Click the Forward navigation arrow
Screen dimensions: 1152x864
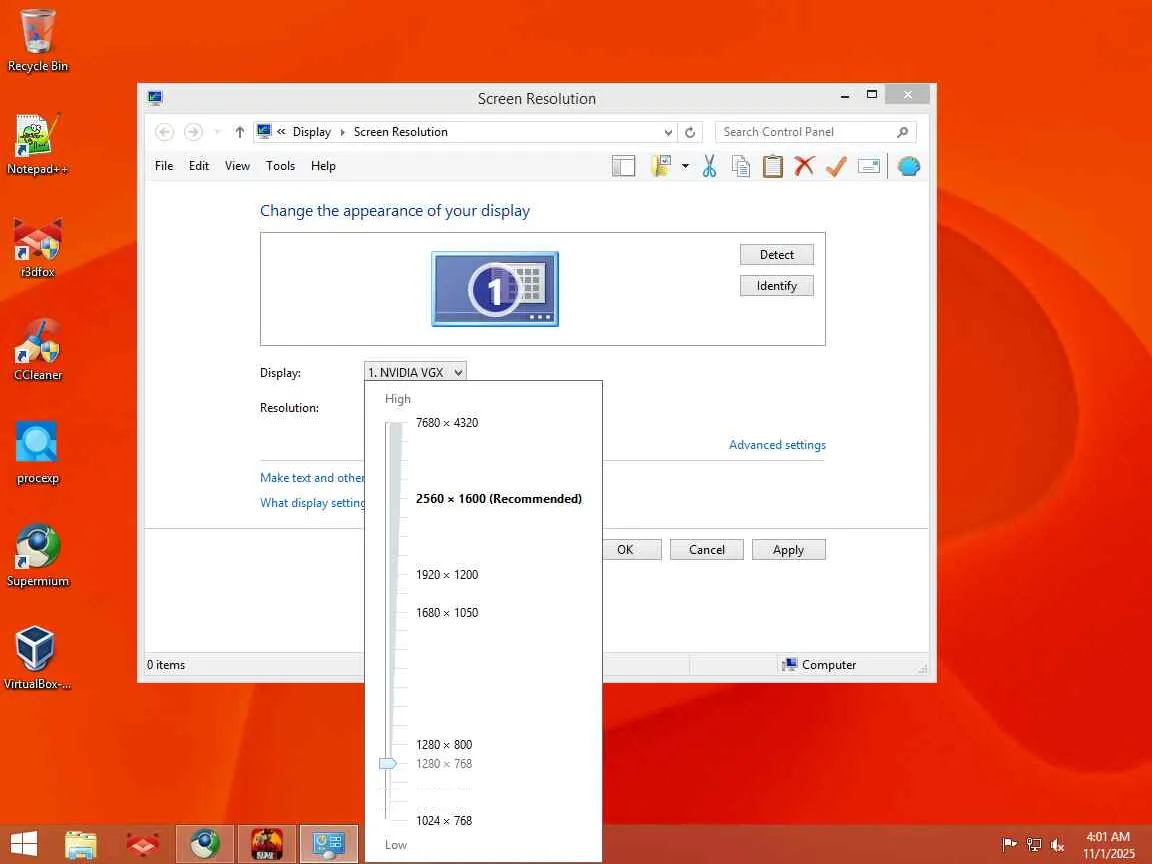point(192,132)
